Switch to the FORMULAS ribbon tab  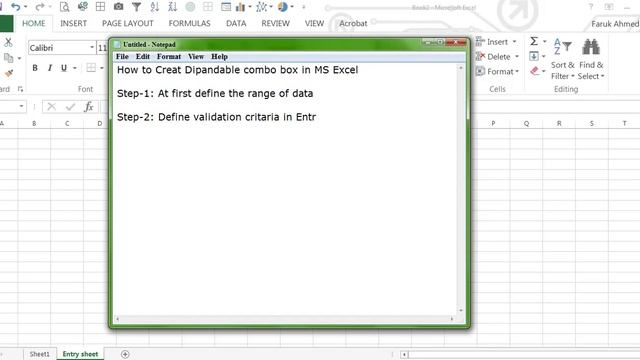(189, 24)
